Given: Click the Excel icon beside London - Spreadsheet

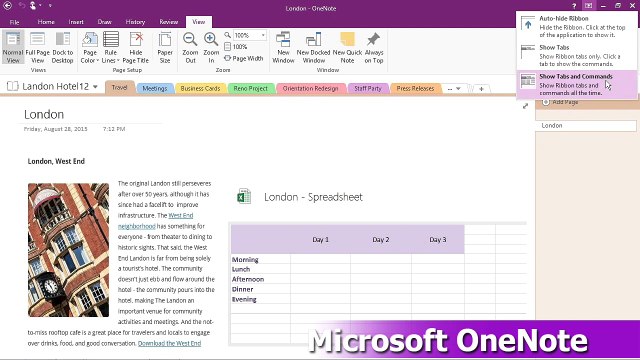Looking at the screenshot, I should [244, 196].
